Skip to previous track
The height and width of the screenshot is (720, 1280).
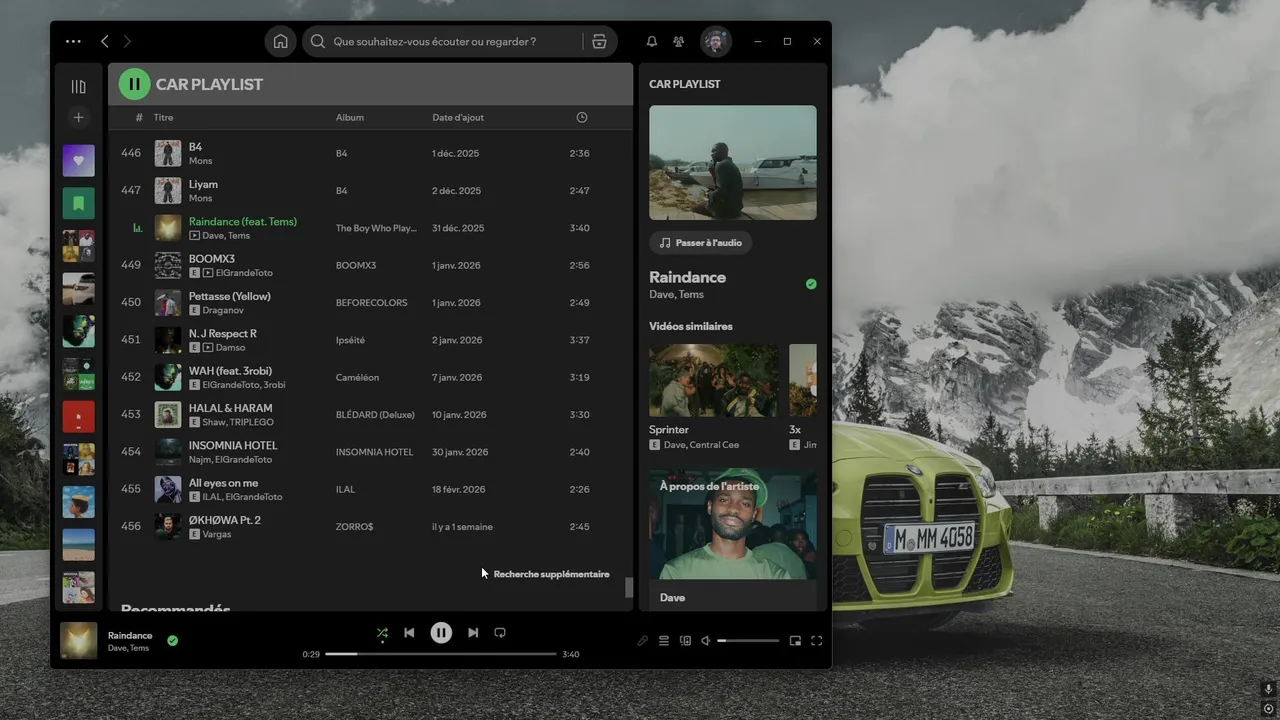pos(409,633)
